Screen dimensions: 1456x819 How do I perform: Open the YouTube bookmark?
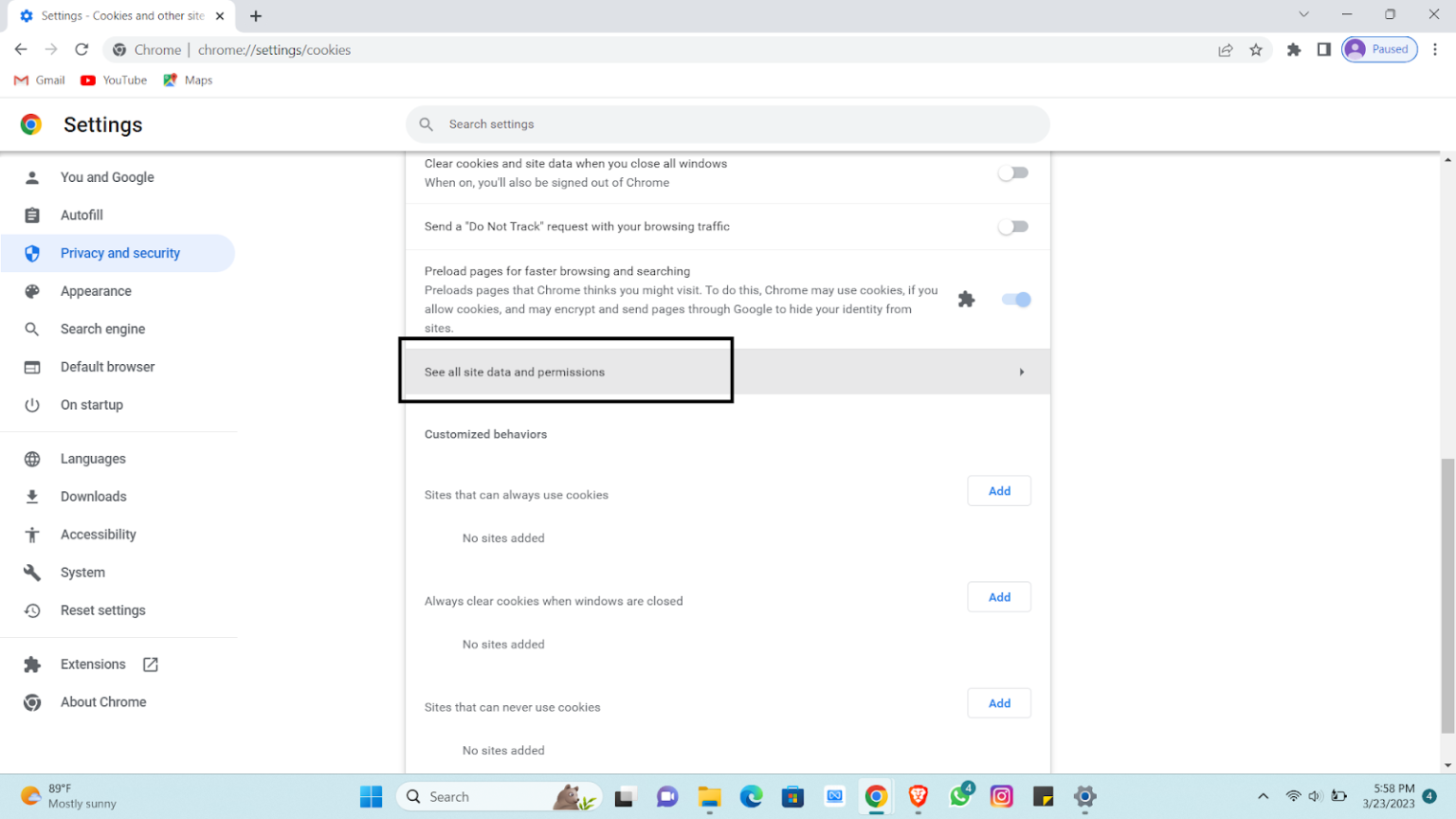pos(113,80)
